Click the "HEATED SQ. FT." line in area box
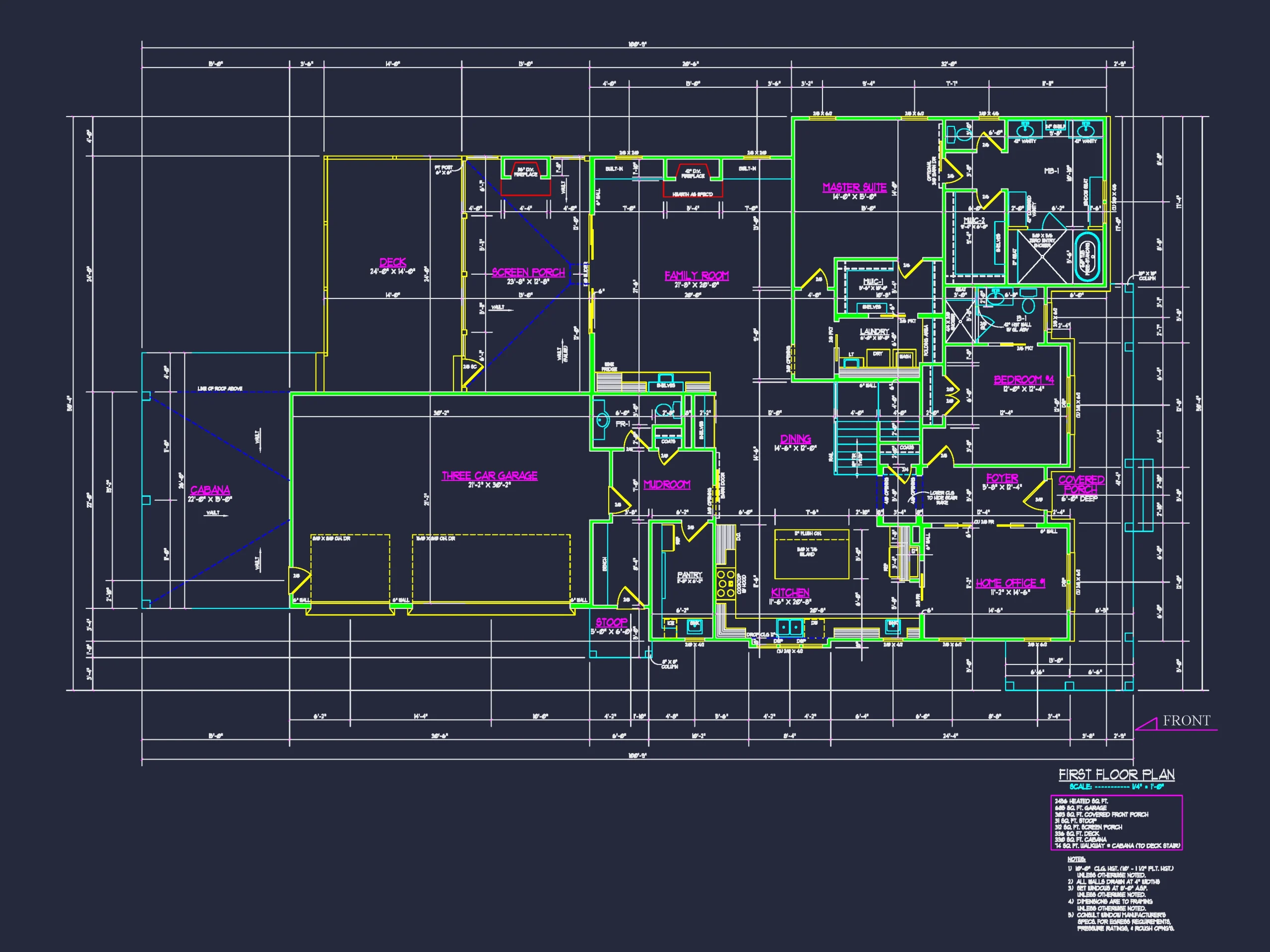Image resolution: width=1270 pixels, height=952 pixels. coord(1081,801)
